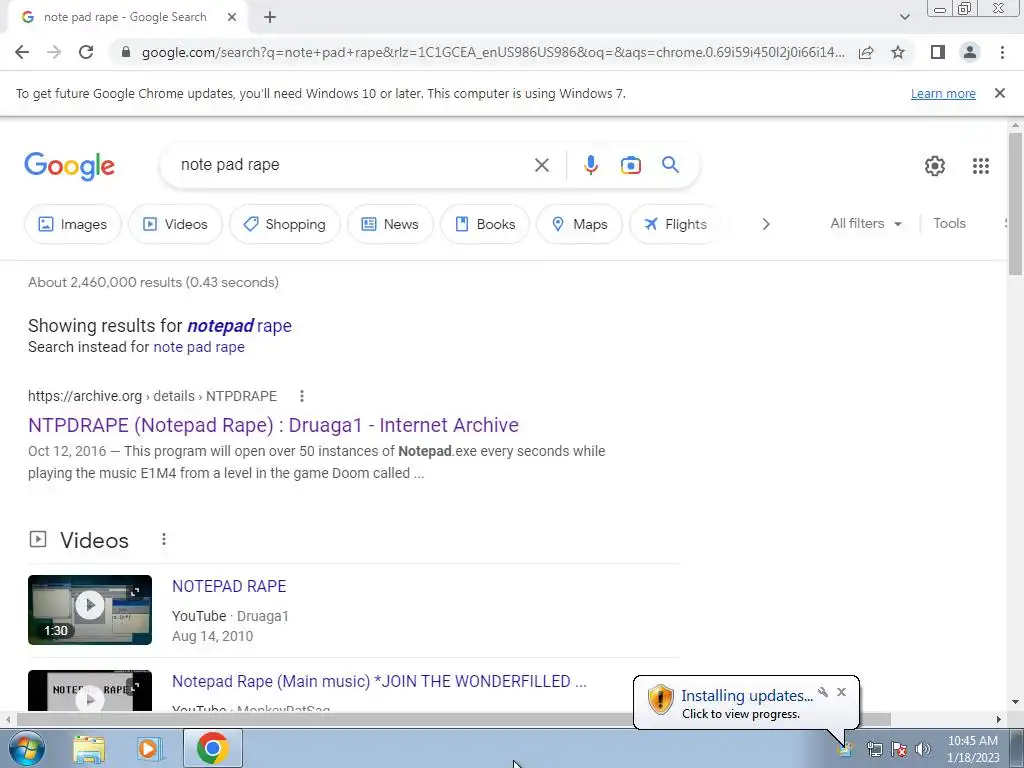This screenshot has height=768, width=1024.
Task: Switch to the Images filter tab
Action: pyautogui.click(x=72, y=224)
